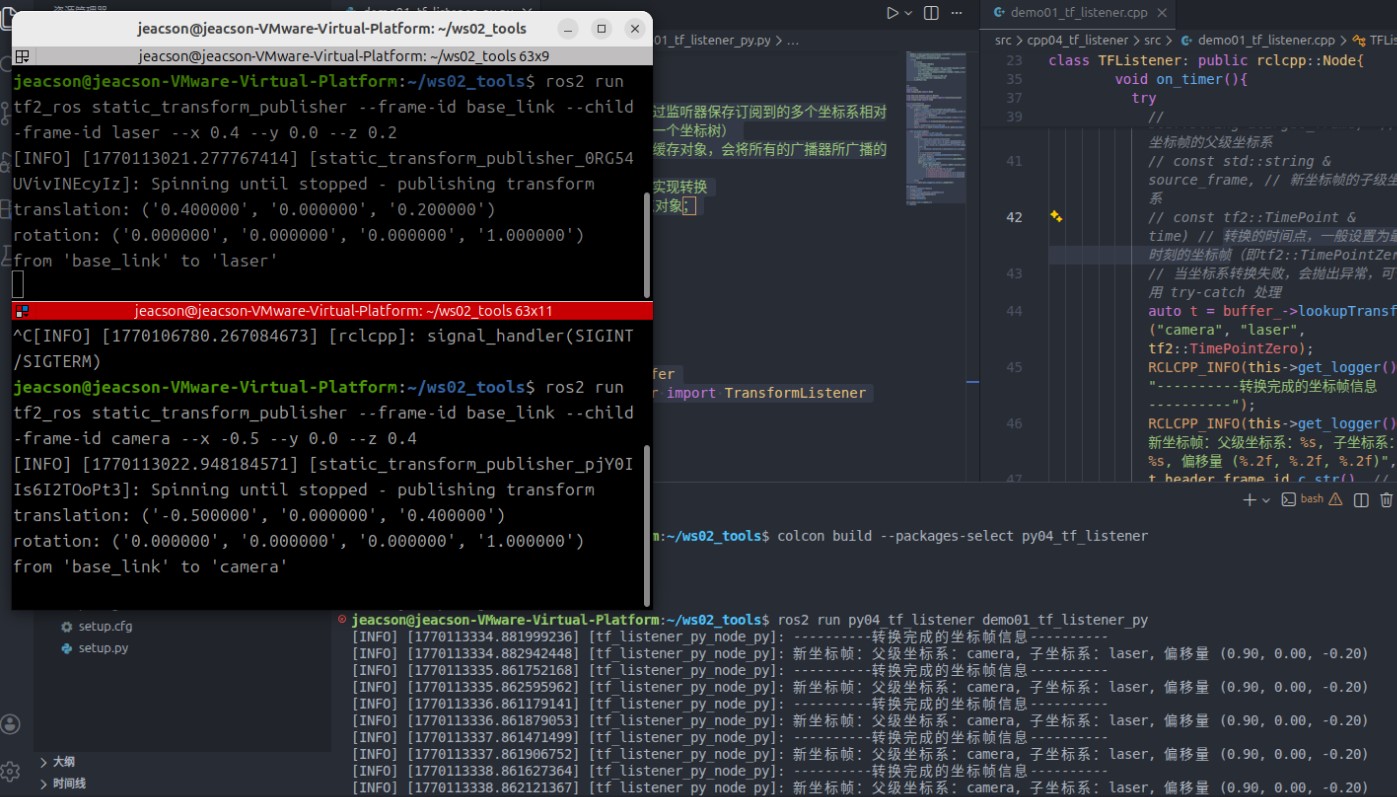This screenshot has height=797, width=1397.
Task: Open setup.py in the file explorer
Action: (103, 648)
